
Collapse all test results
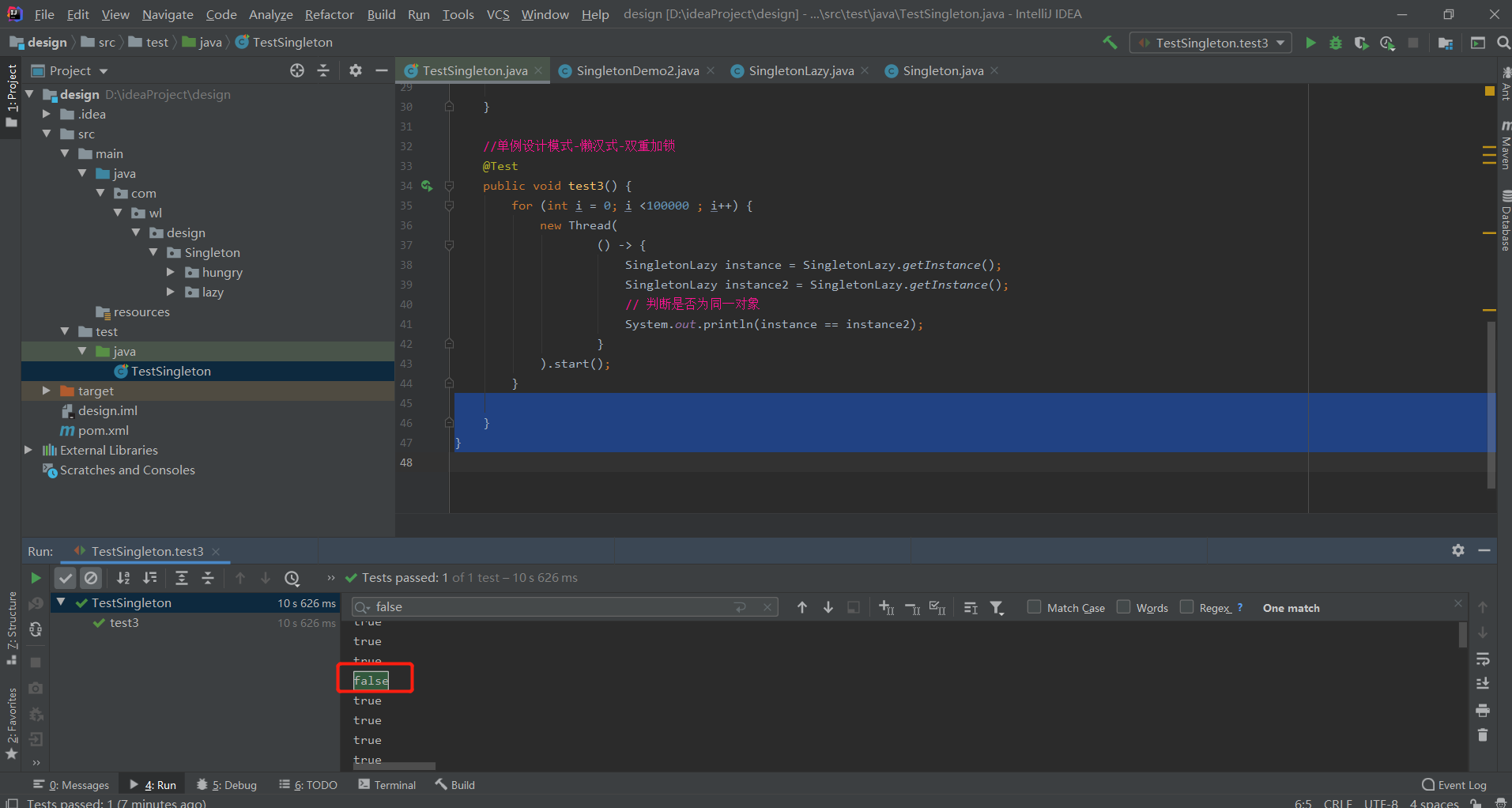pos(208,578)
